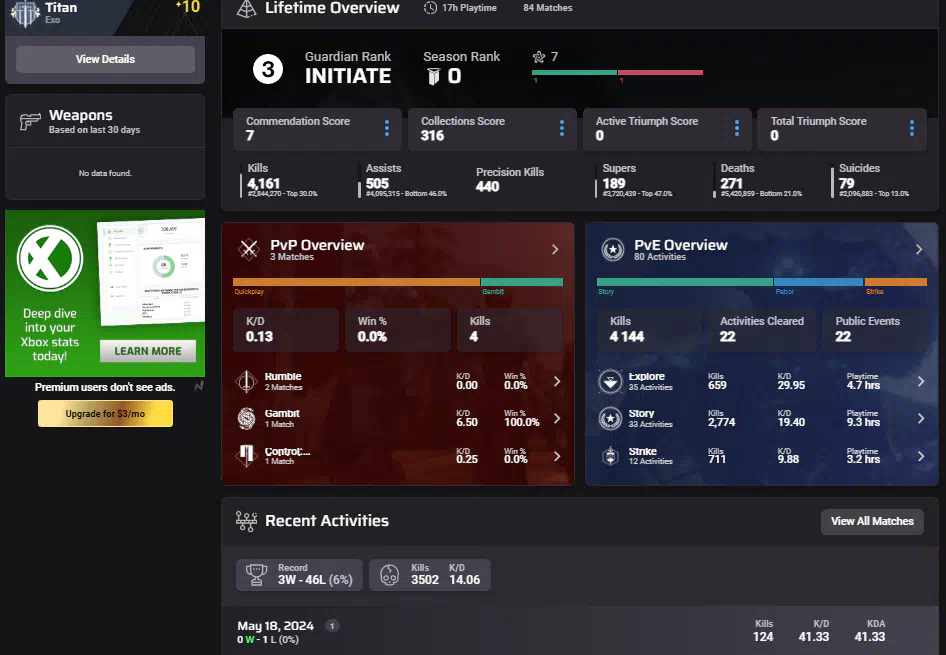Click the Learn More Xbox stats ad
This screenshot has width=946, height=655.
[x=147, y=351]
